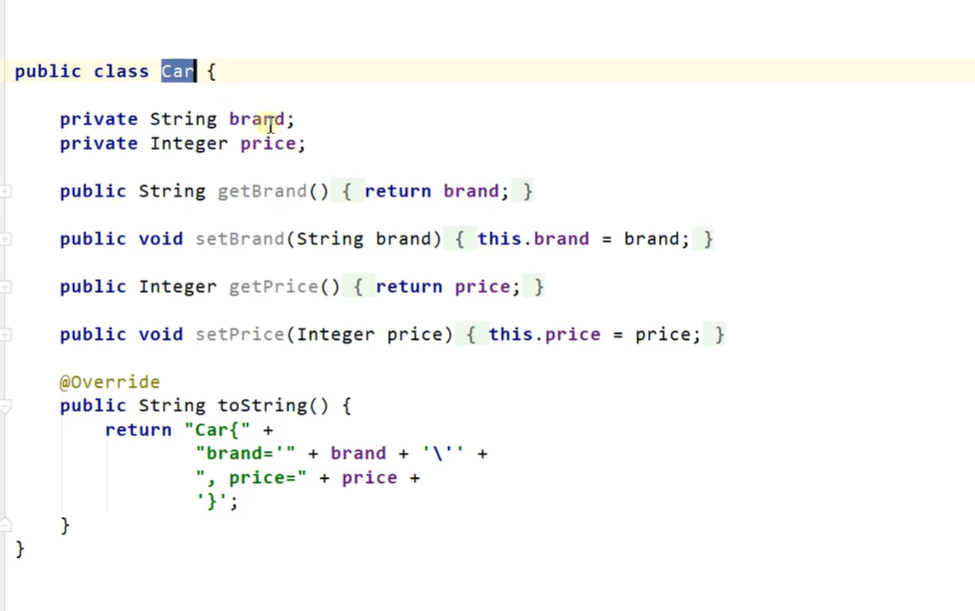Click the purple brand variable in the toString concatenation
The width and height of the screenshot is (975, 611).
[x=358, y=453]
